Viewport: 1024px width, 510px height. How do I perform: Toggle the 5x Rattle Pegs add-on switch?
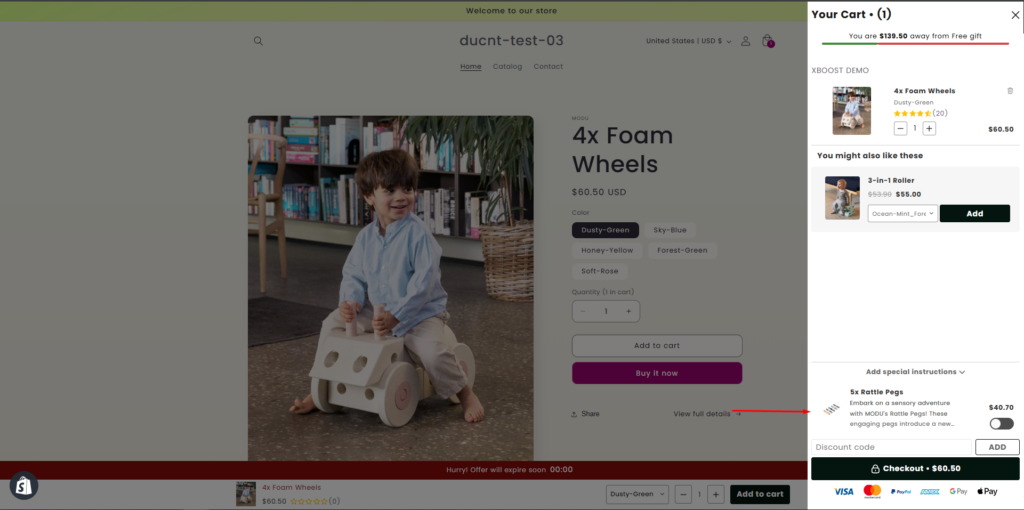1001,423
